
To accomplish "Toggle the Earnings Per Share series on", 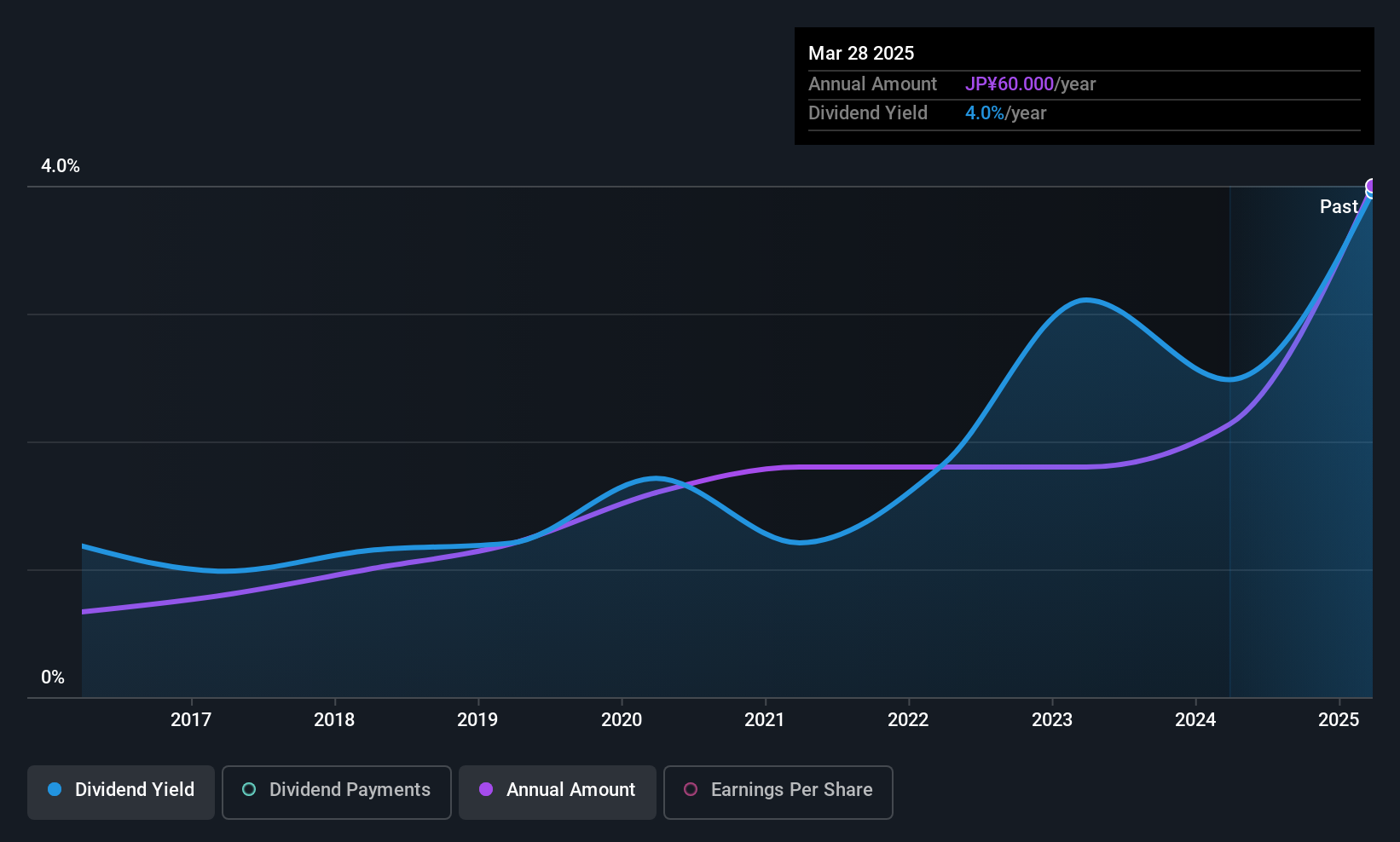I will click(x=777, y=792).
